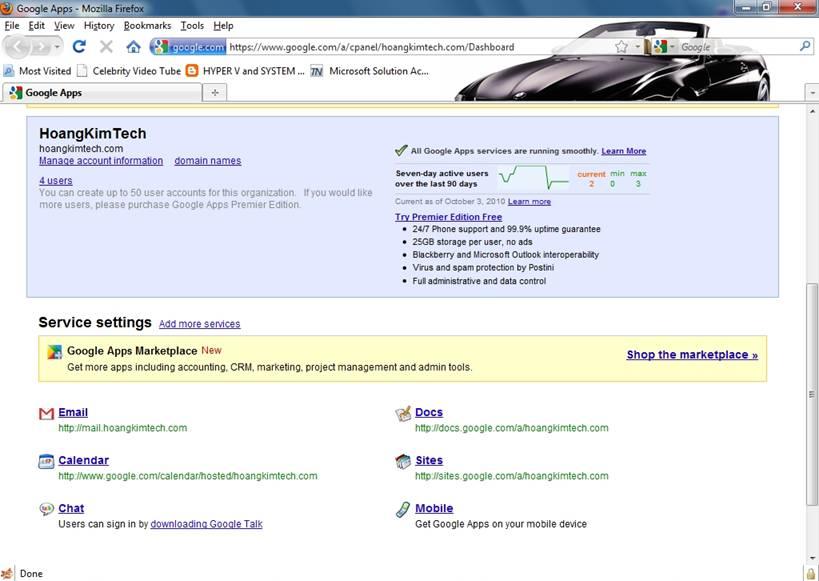This screenshot has width=819, height=581.
Task: Click the calendar icon beside Calendar
Action: [x=46, y=462]
